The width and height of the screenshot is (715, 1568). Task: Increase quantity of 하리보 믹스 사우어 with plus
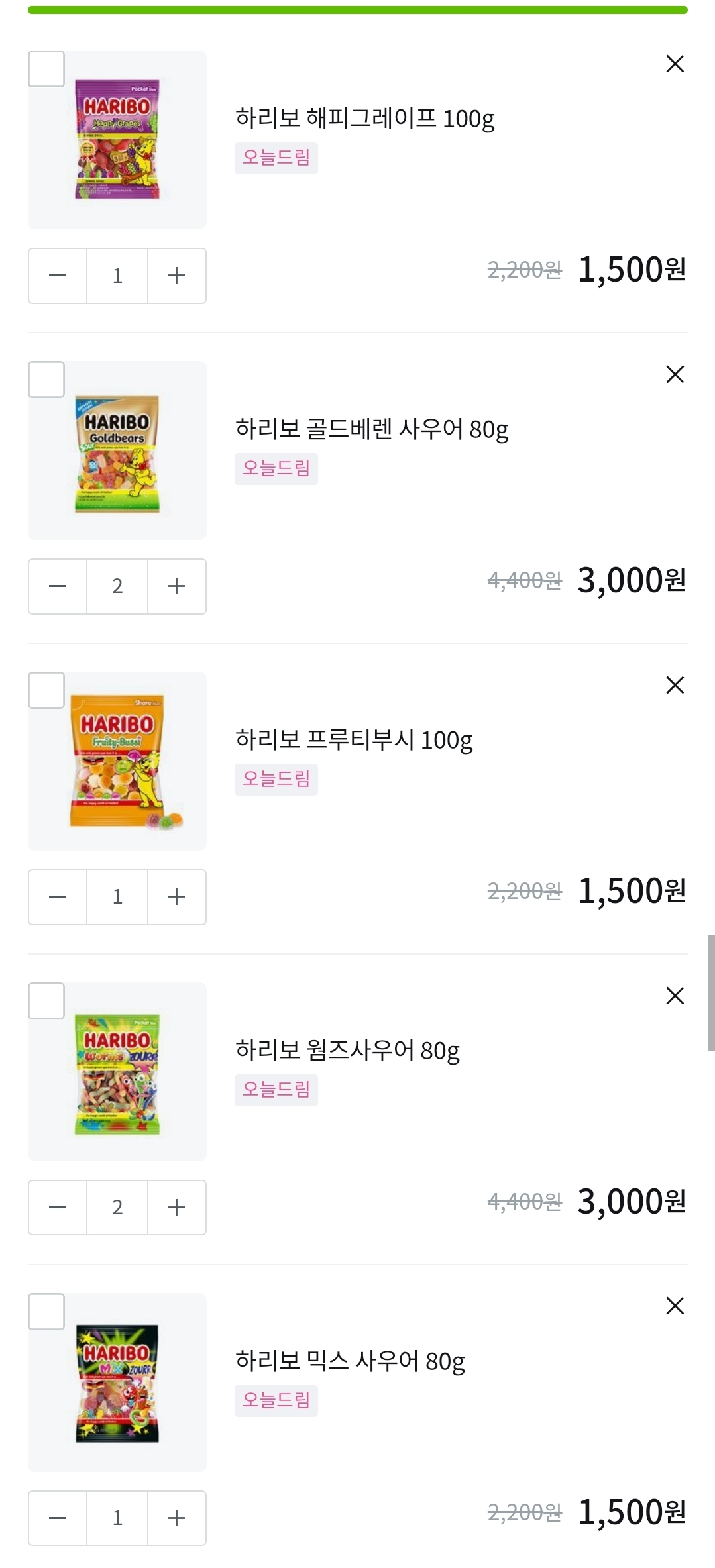pyautogui.click(x=177, y=1518)
